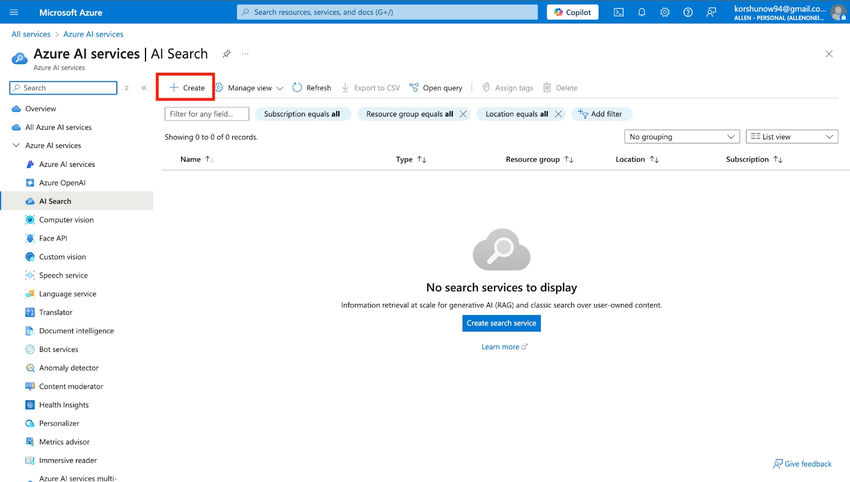The width and height of the screenshot is (850, 482).
Task: Pin the AI Search page
Action: coord(227,54)
